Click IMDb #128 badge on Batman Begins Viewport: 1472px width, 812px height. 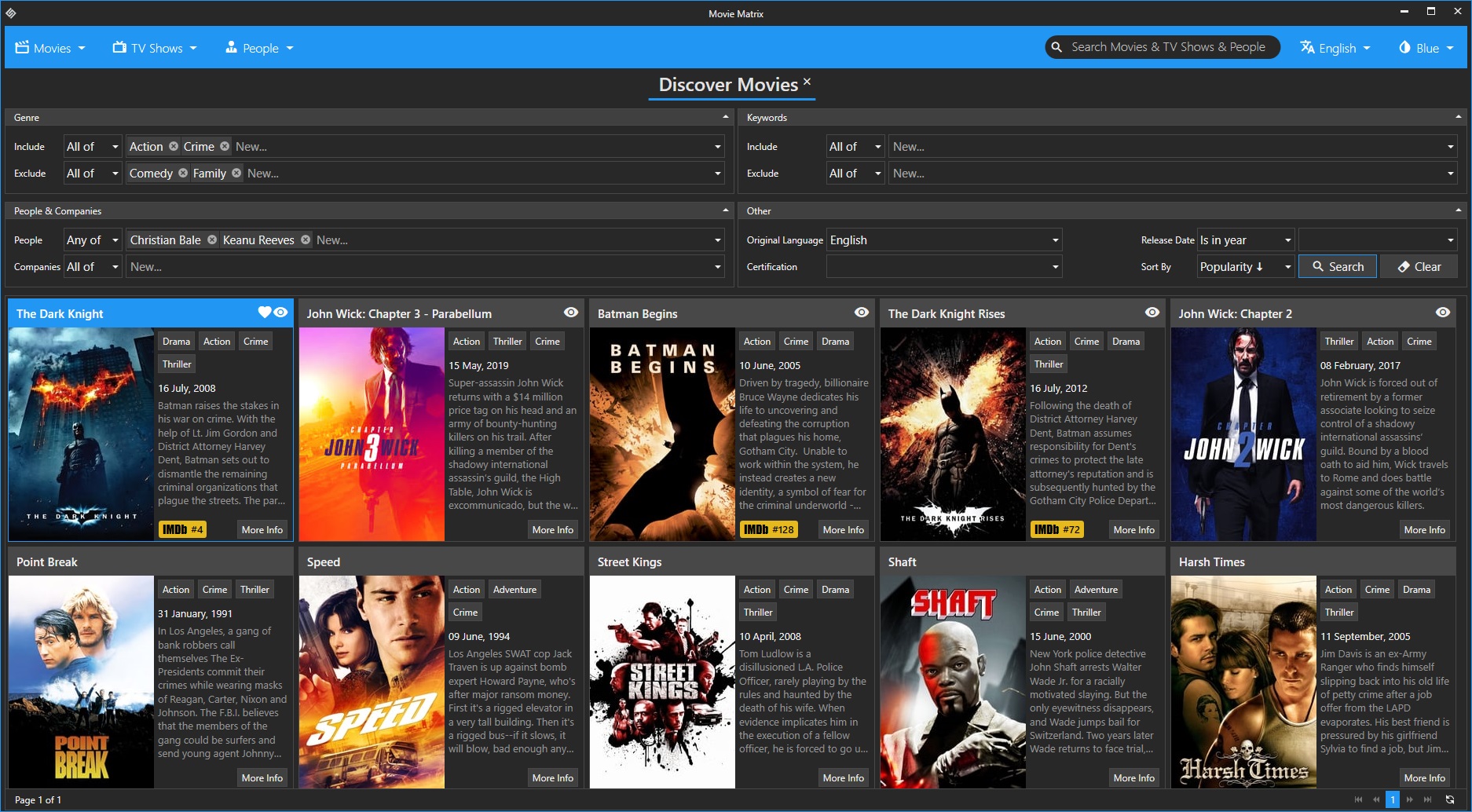coord(769,529)
